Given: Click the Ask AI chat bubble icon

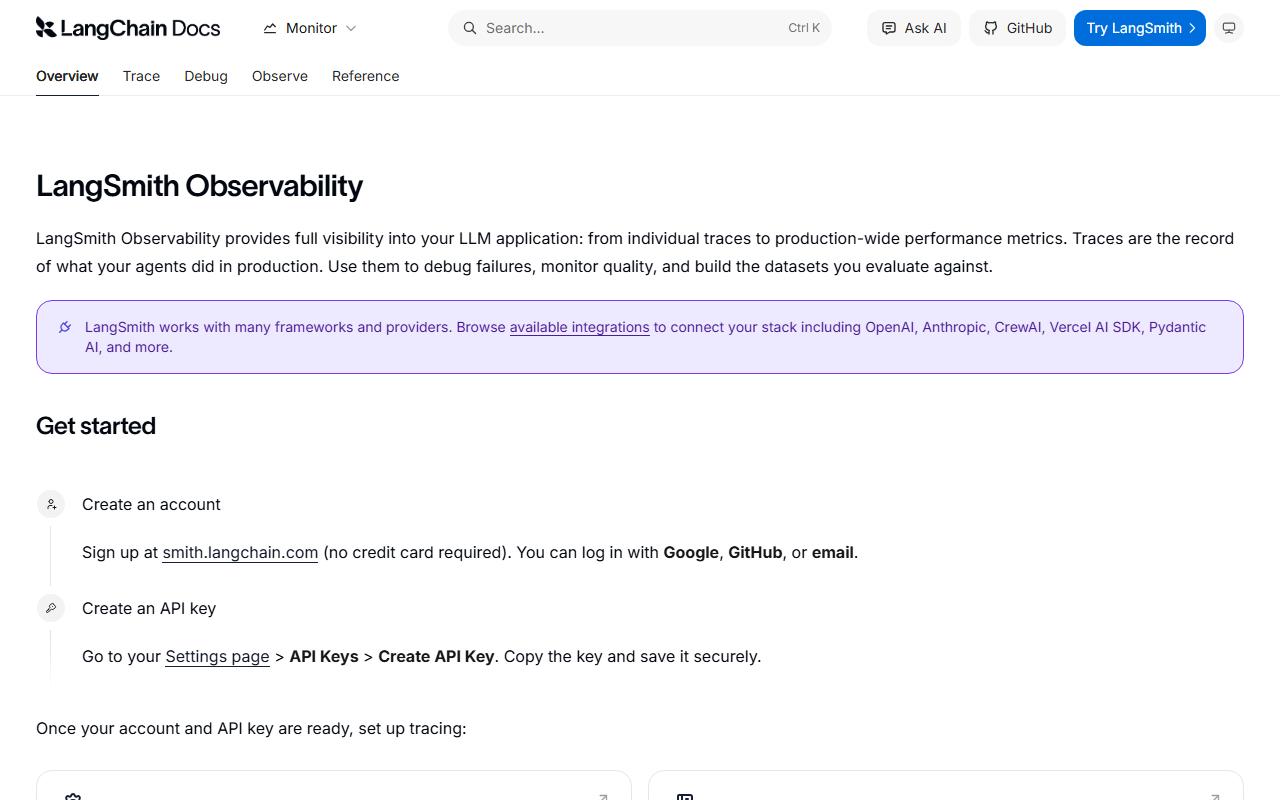Looking at the screenshot, I should pyautogui.click(x=889, y=28).
